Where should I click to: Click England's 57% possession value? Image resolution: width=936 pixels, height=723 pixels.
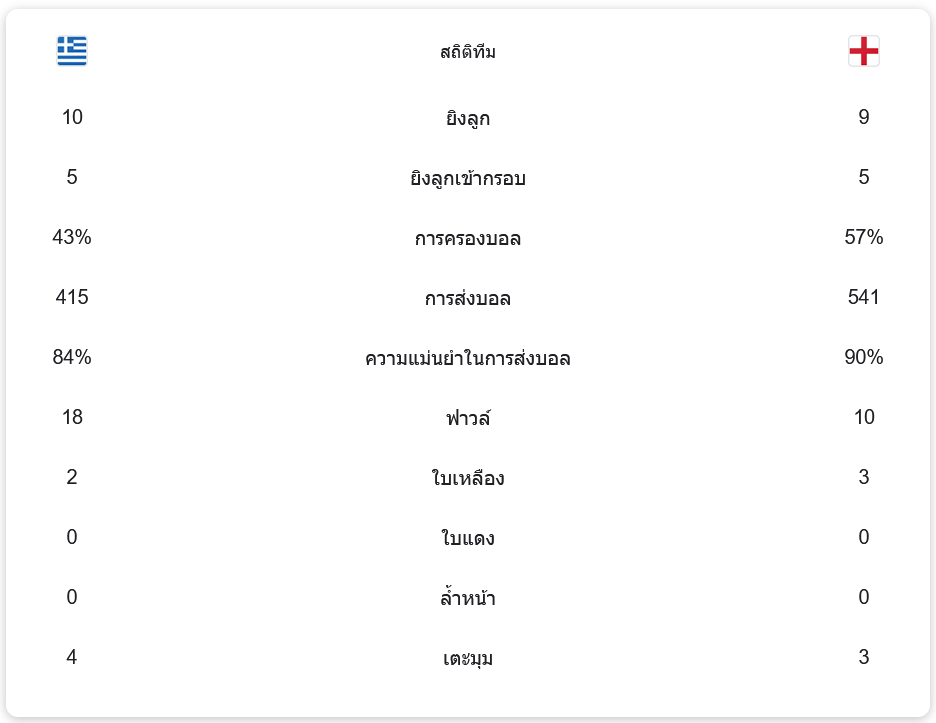[864, 237]
